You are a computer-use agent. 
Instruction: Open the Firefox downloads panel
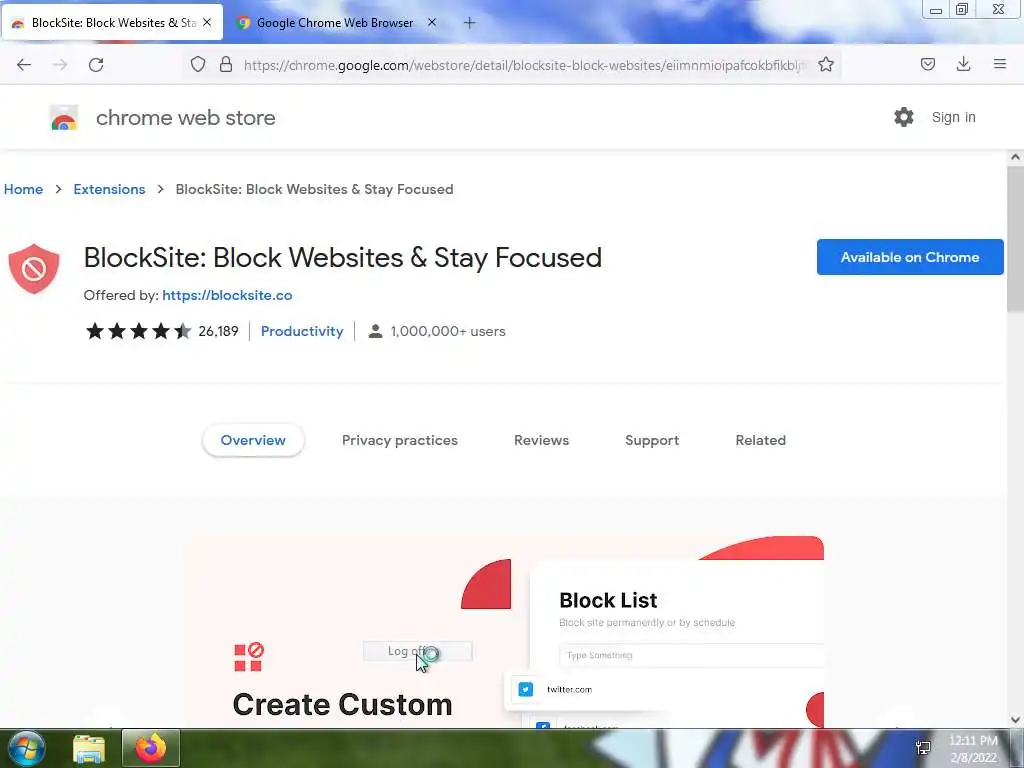click(x=963, y=64)
